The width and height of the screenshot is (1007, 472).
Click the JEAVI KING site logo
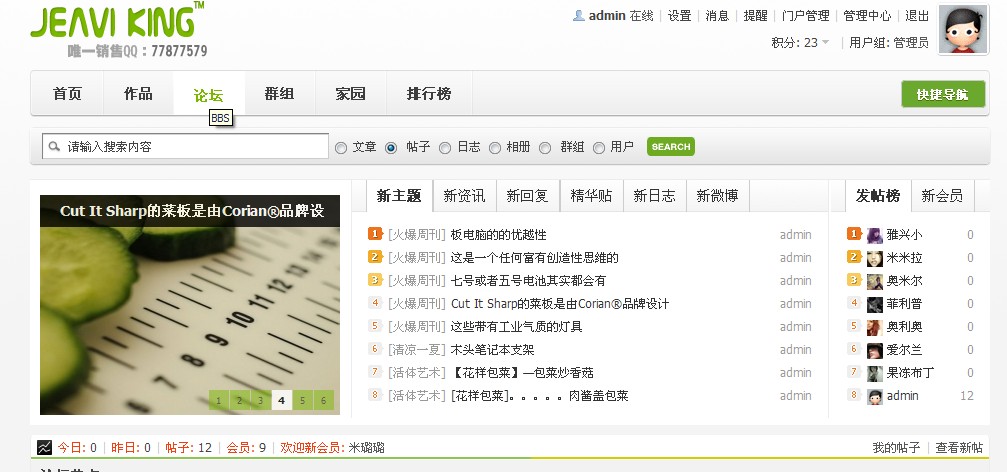point(118,21)
